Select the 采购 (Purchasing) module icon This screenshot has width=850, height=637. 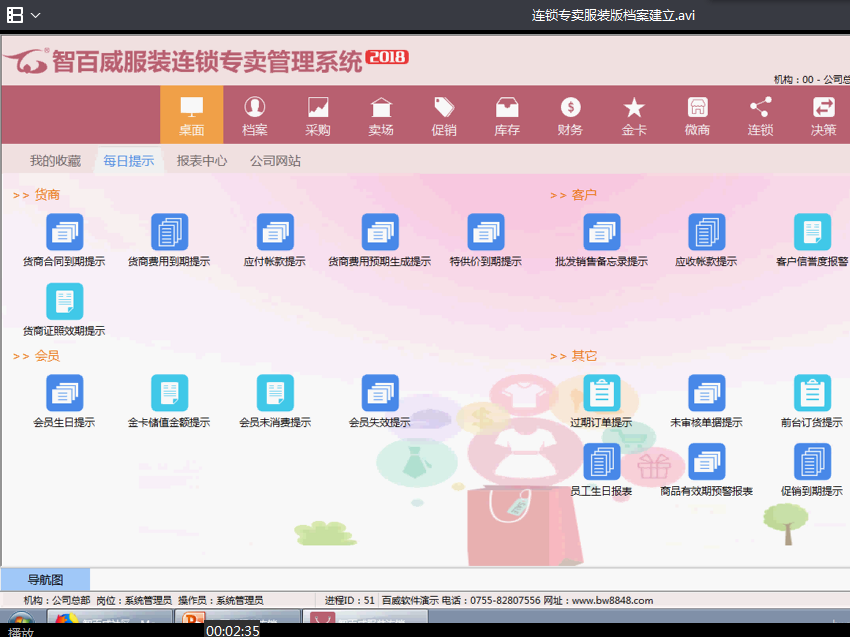pyautogui.click(x=317, y=113)
